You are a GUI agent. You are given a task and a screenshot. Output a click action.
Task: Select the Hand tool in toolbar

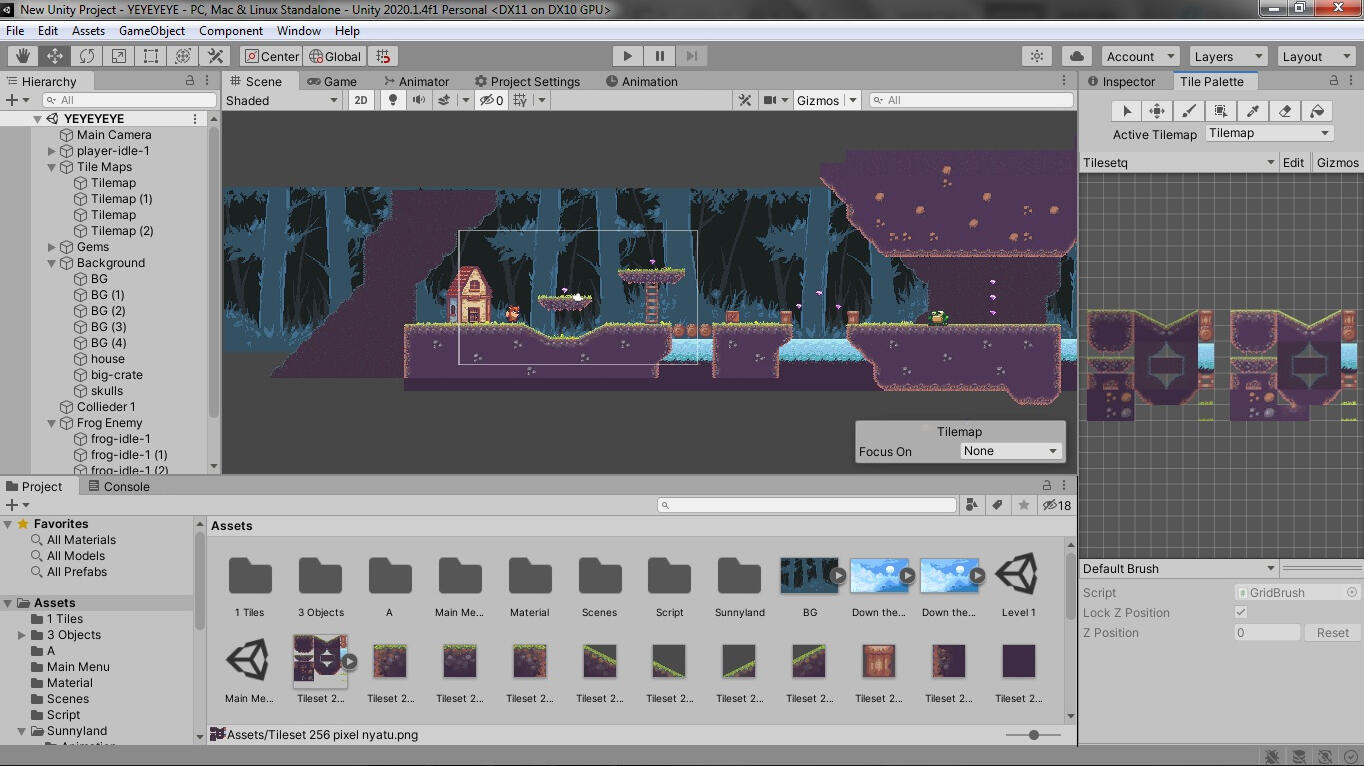22,56
